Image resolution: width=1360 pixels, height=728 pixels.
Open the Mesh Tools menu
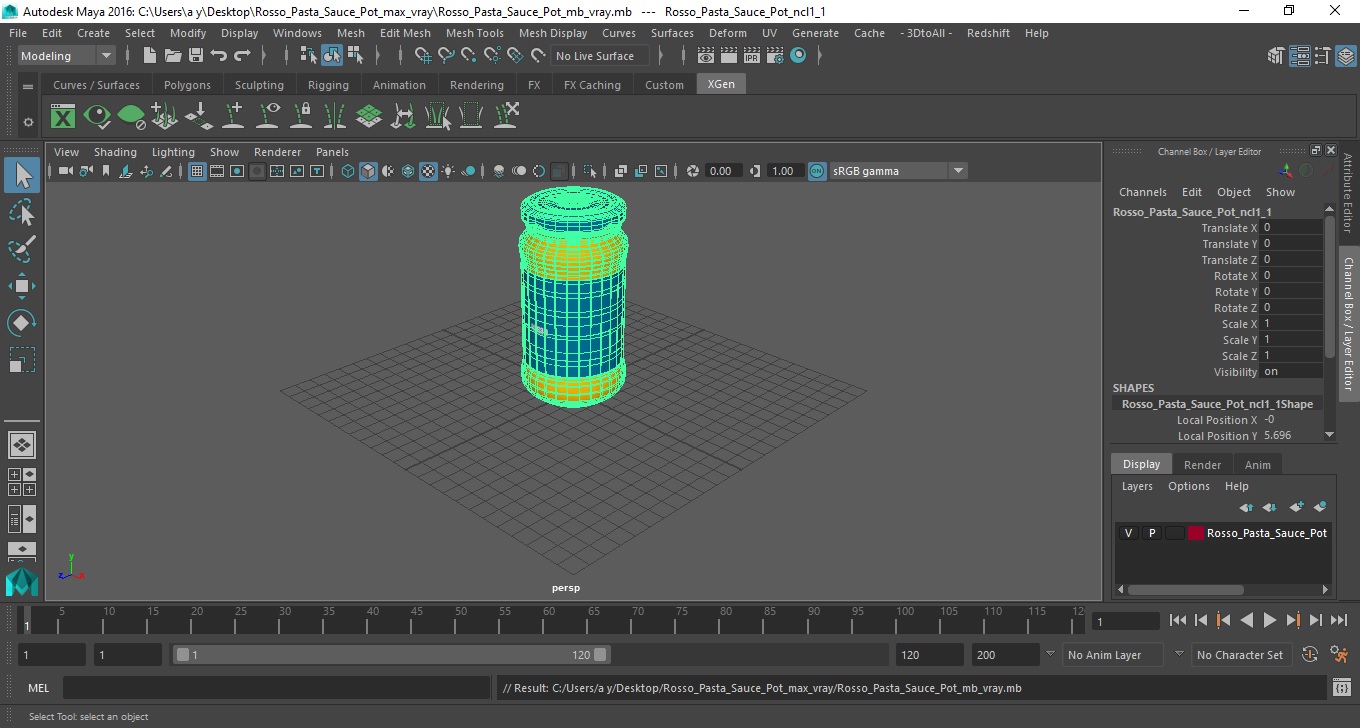(x=474, y=33)
